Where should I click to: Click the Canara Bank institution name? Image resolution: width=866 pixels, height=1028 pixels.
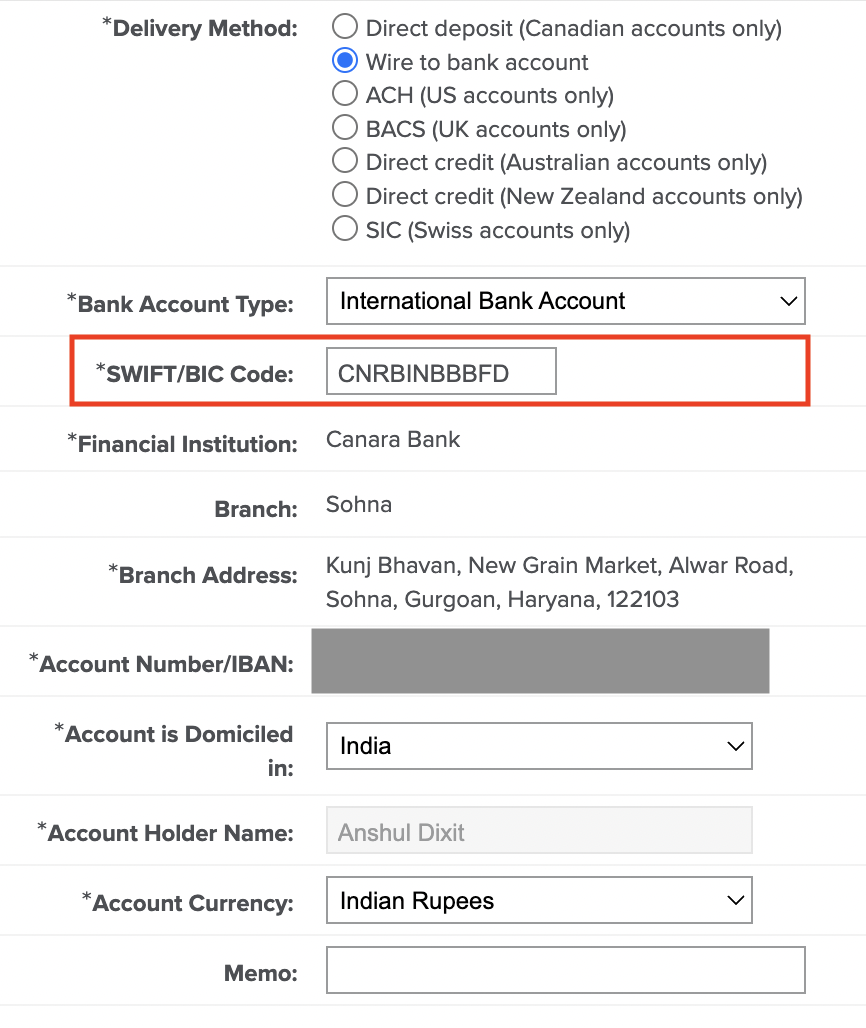[393, 440]
